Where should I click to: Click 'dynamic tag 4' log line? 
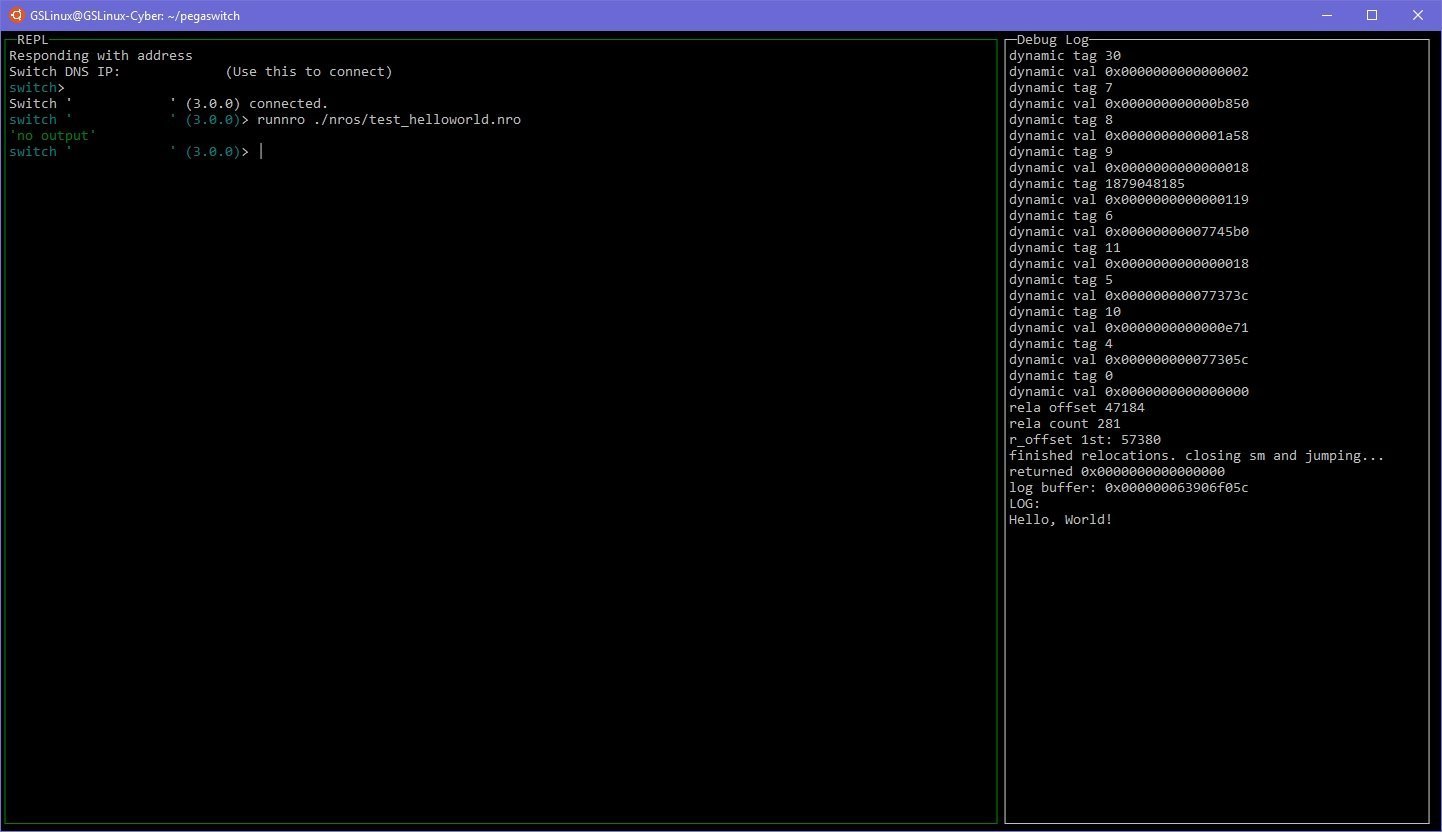[x=1061, y=344]
